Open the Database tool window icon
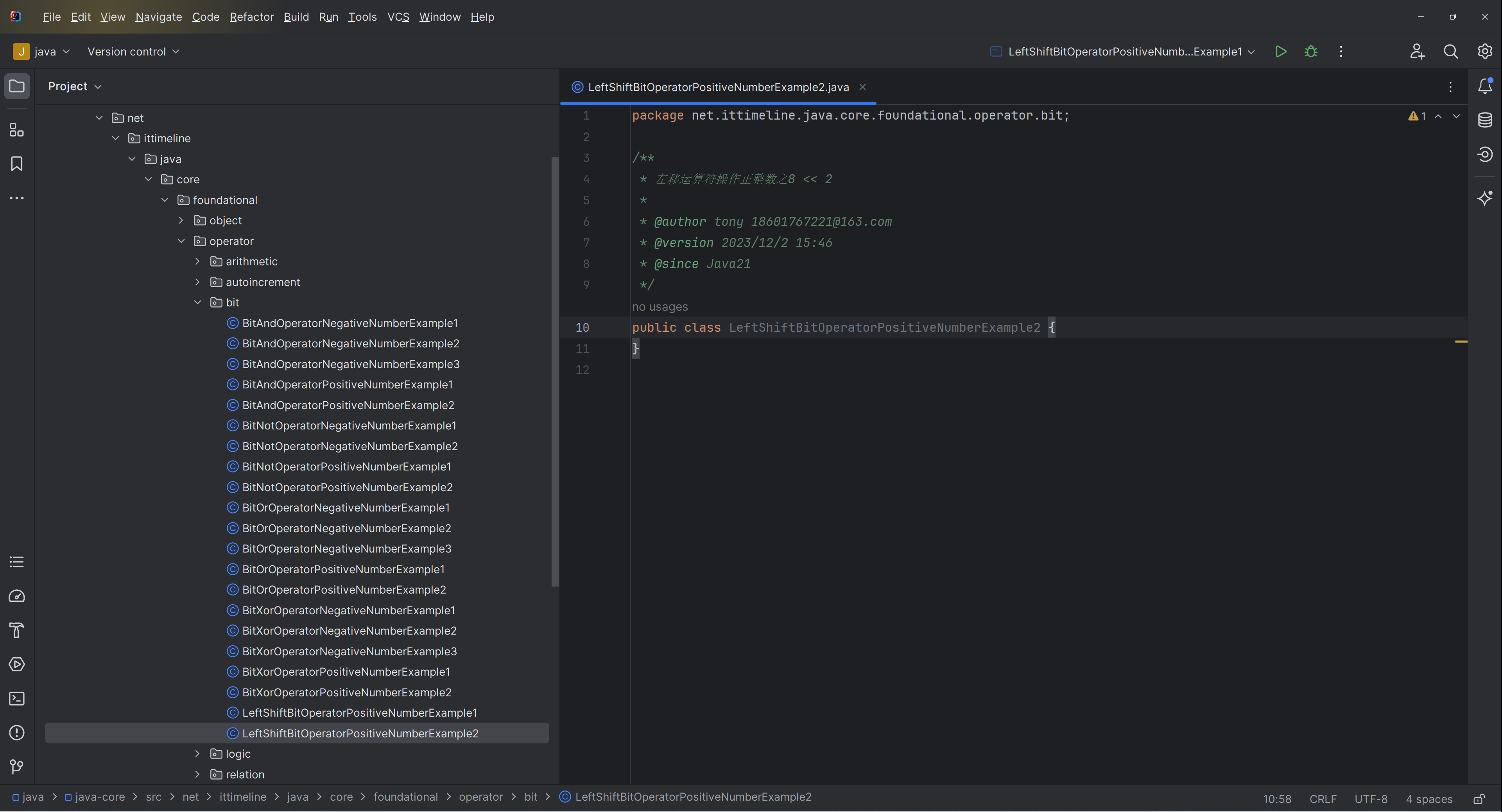 [1484, 120]
